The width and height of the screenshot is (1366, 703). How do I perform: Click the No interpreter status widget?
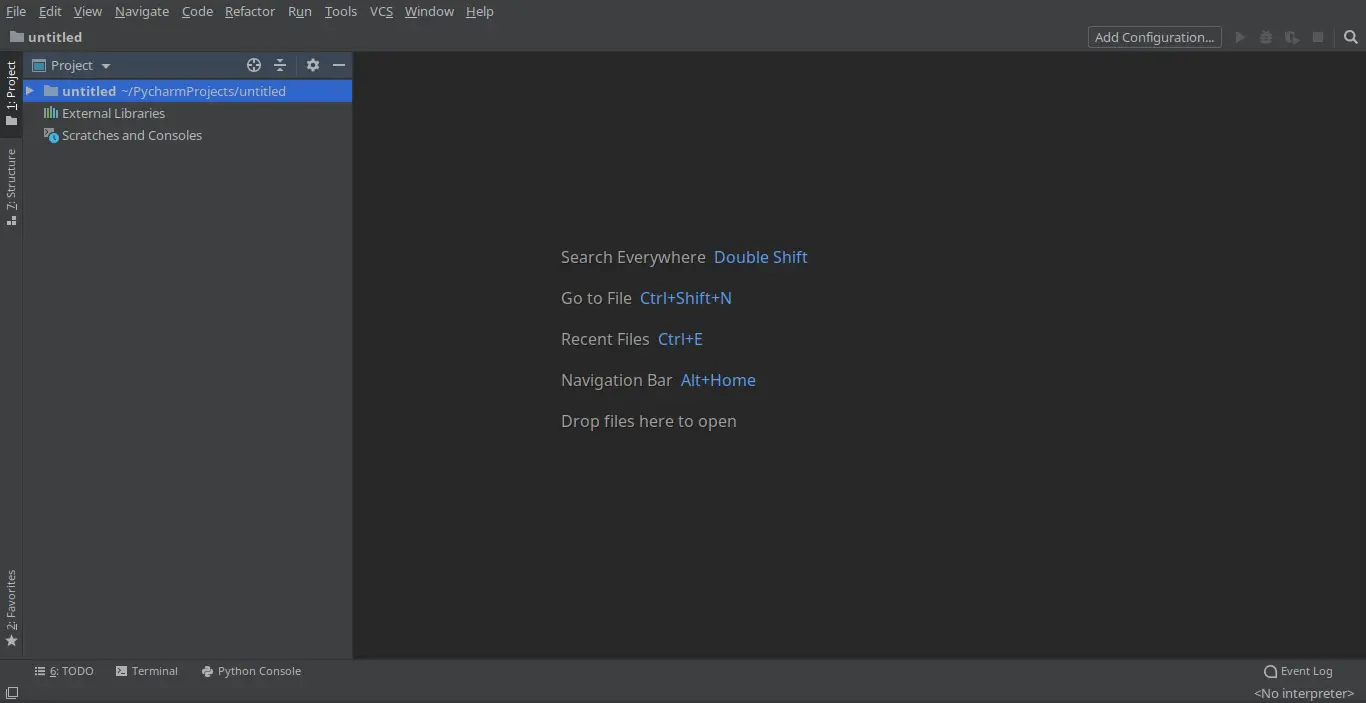(x=1304, y=693)
